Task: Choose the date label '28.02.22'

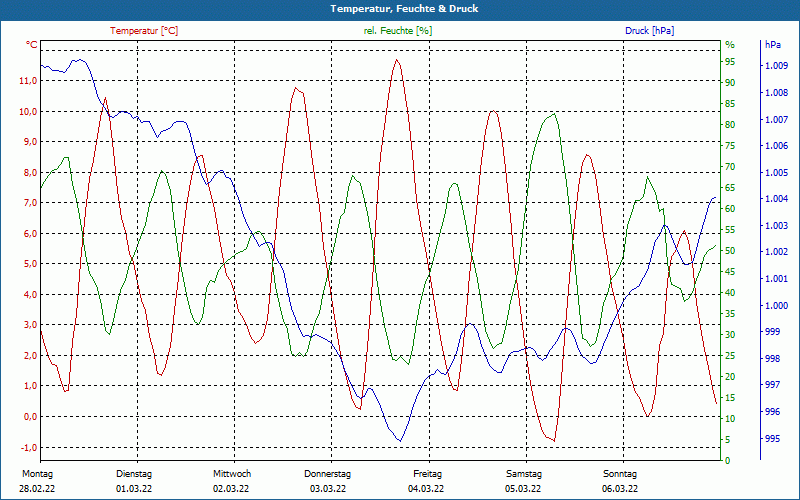Action: (37, 489)
